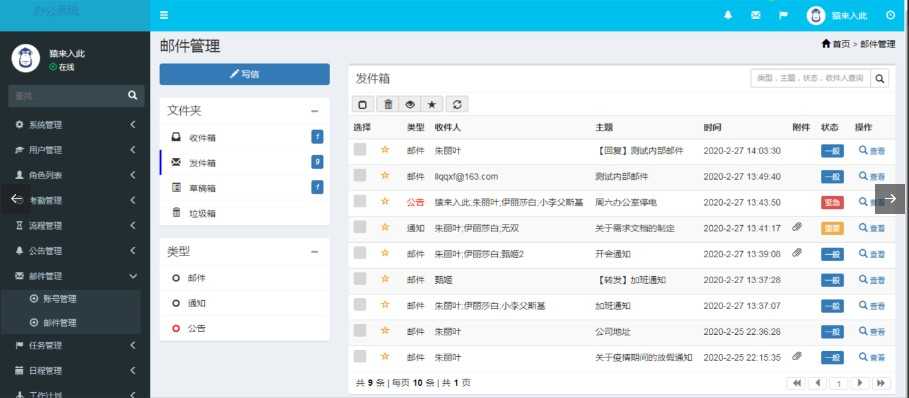Image resolution: width=909 pixels, height=398 pixels.
Task: Click the profile avatar in the sidebar
Action: [26, 59]
